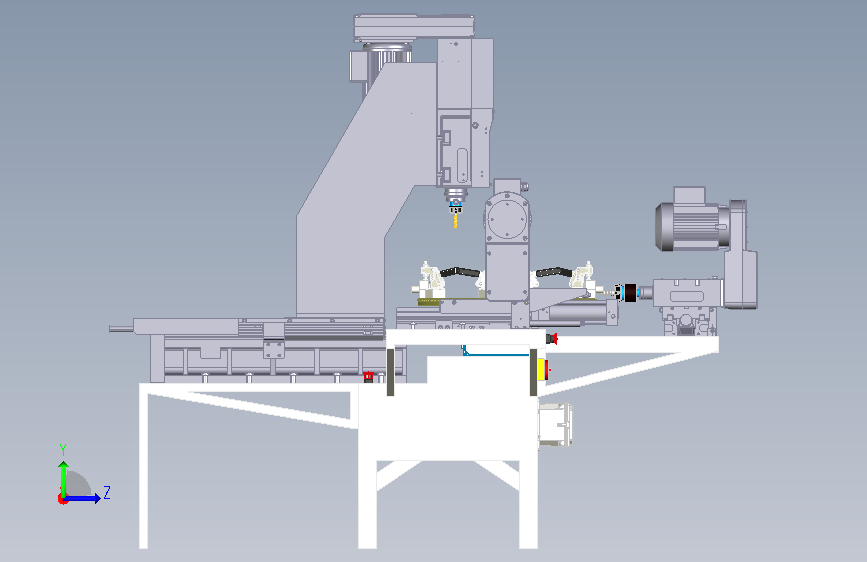Screen dimensions: 867x562
Task: Select the small red component on the left table
Action: click(368, 376)
